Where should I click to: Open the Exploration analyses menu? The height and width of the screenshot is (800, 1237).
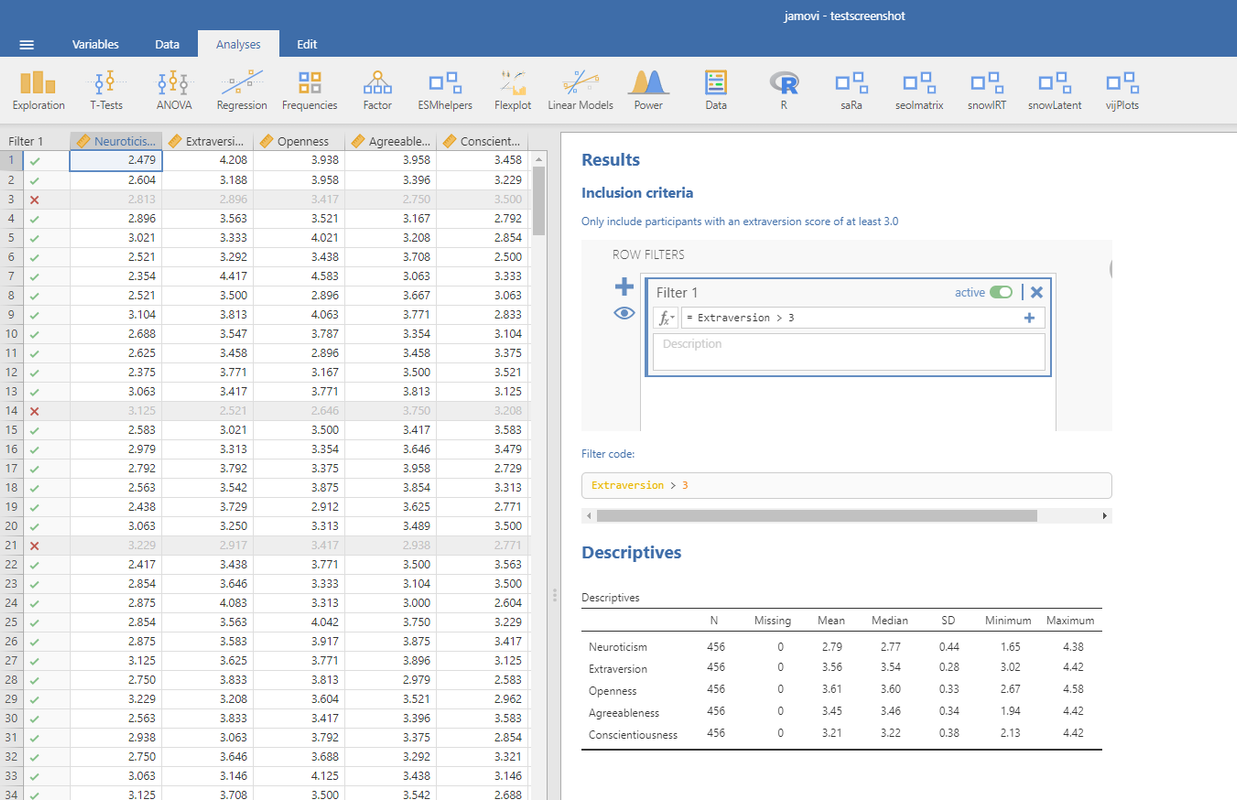[39, 90]
